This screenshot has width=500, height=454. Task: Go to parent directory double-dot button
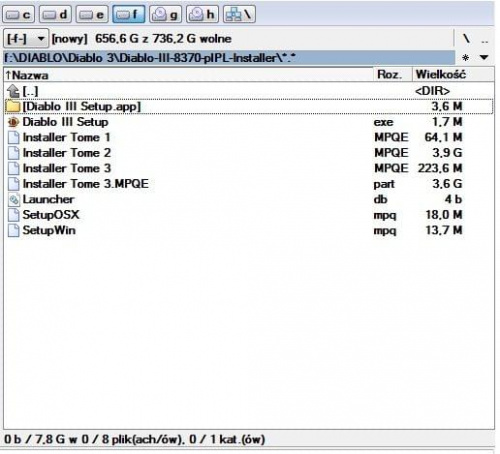point(485,40)
